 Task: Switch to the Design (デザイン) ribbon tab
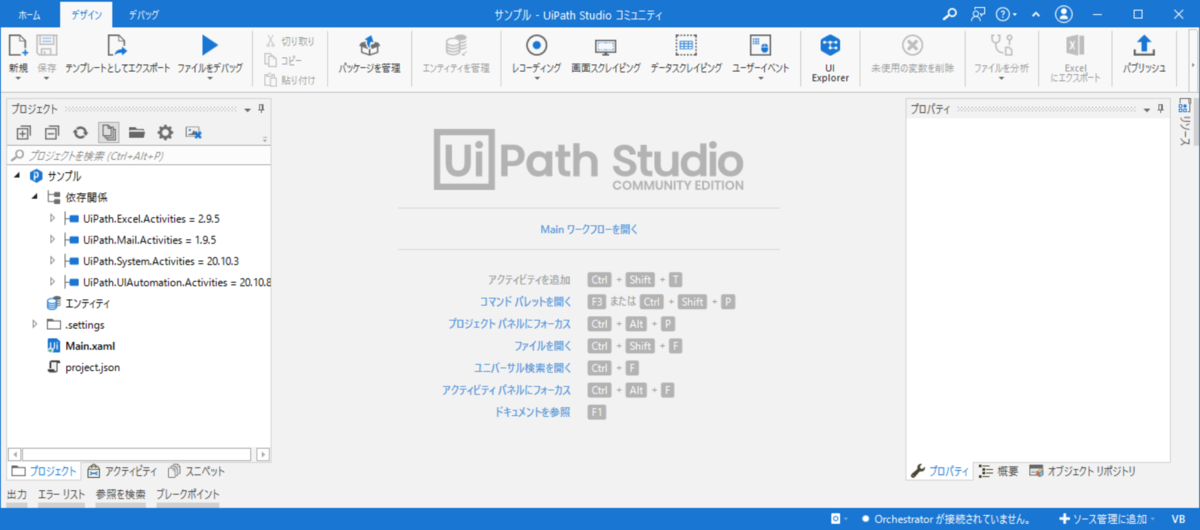coord(87,15)
